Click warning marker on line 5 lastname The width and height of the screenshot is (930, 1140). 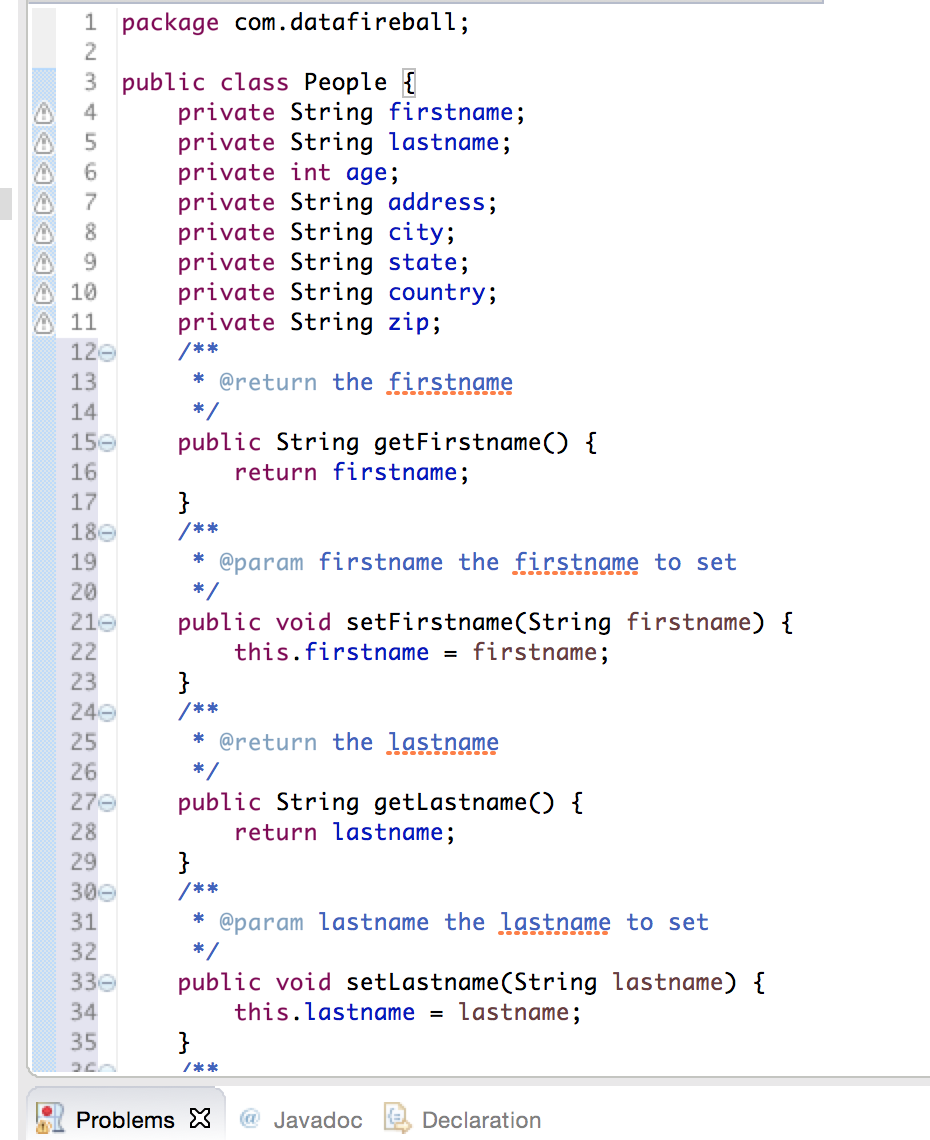tap(44, 142)
